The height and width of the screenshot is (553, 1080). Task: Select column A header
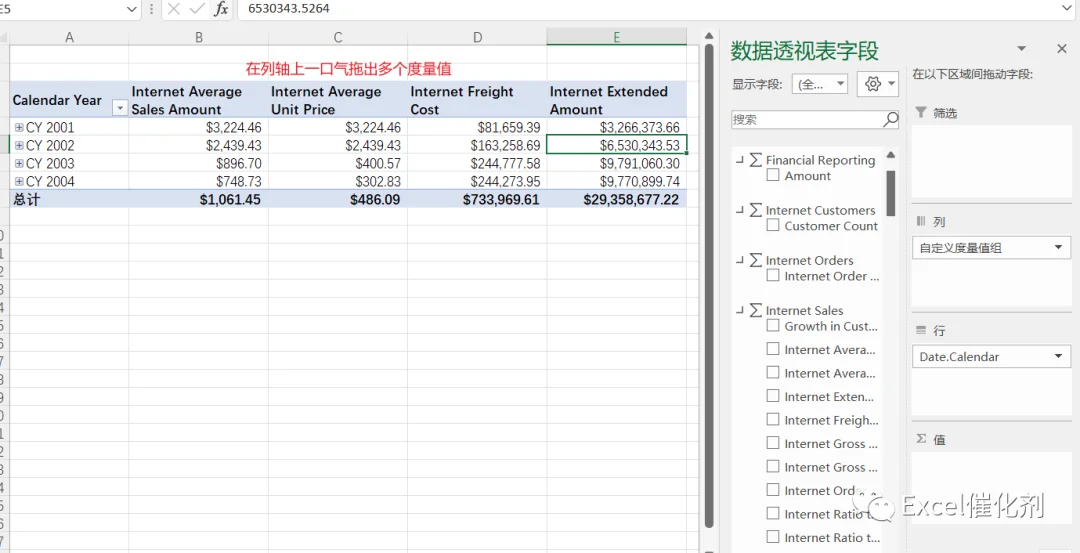pyautogui.click(x=69, y=37)
